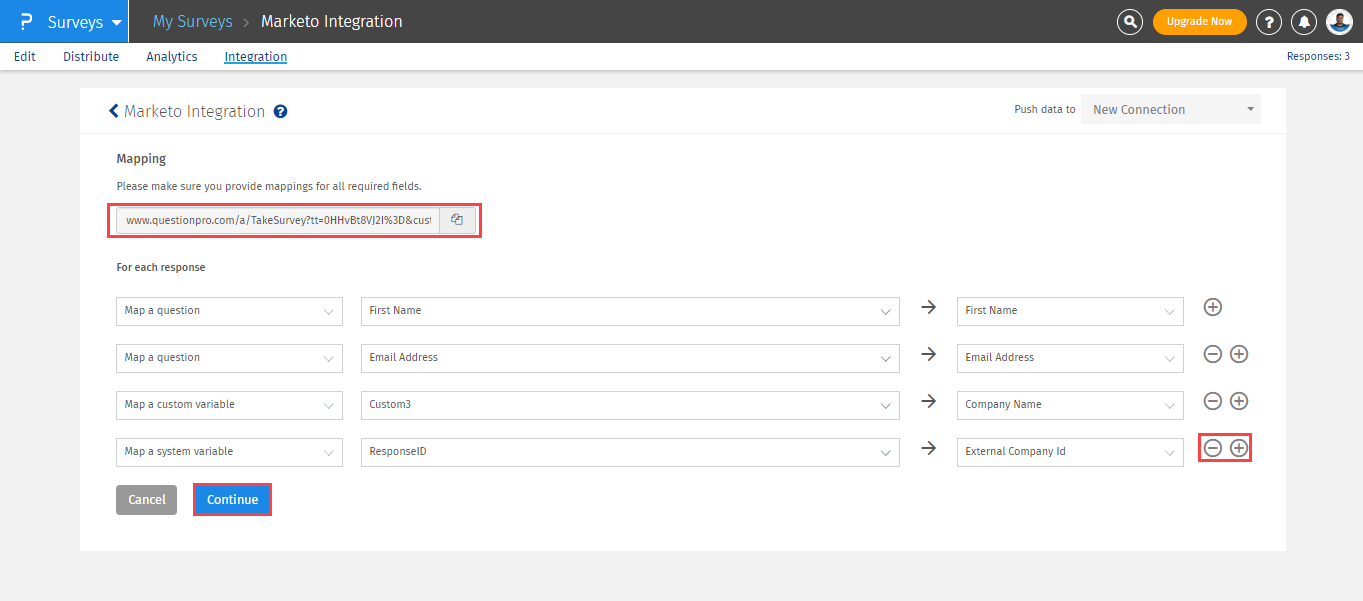Click the survey URL text field
The height and width of the screenshot is (601, 1363).
[x=278, y=220]
